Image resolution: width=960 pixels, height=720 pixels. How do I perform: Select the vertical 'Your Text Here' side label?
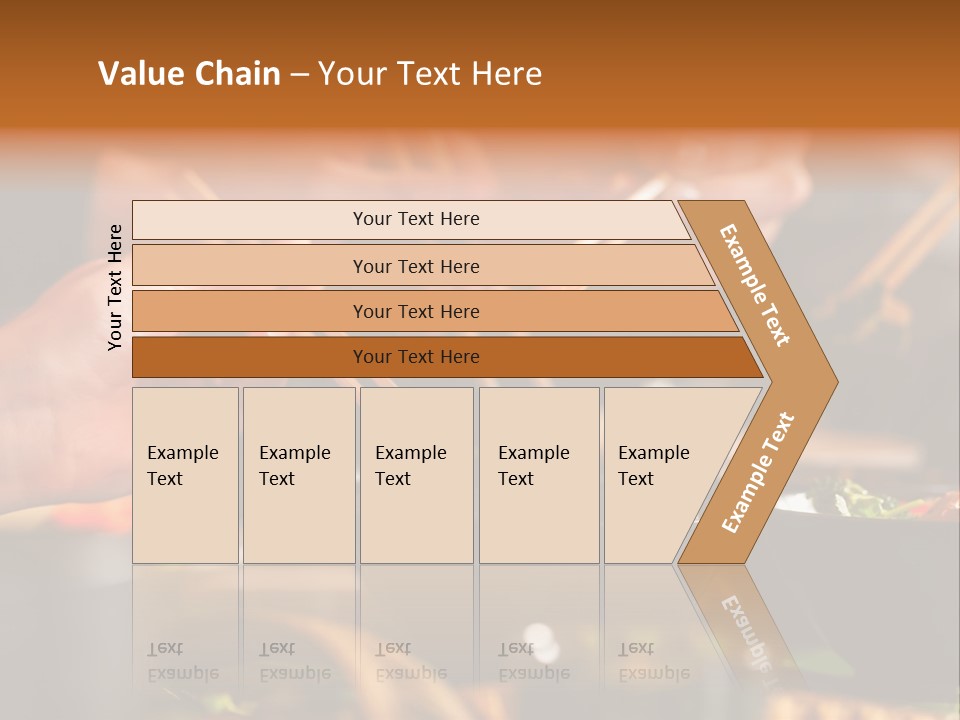click(x=115, y=287)
